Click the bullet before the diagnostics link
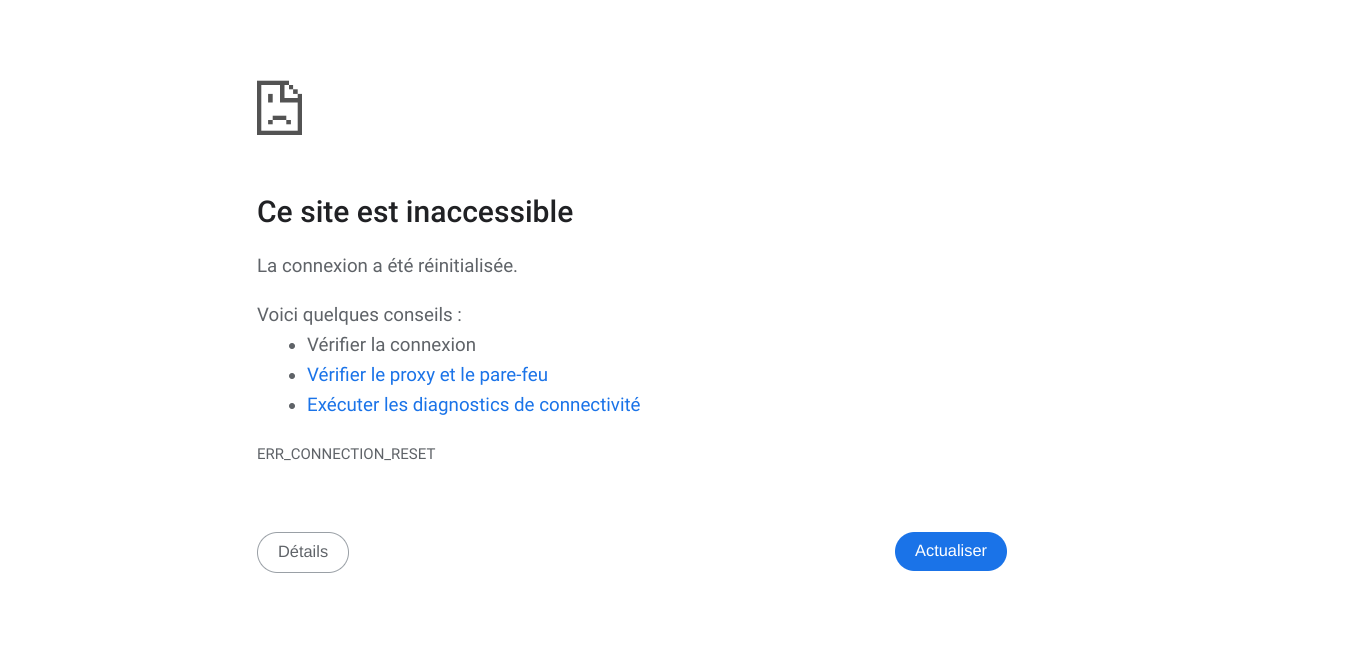 tap(292, 406)
